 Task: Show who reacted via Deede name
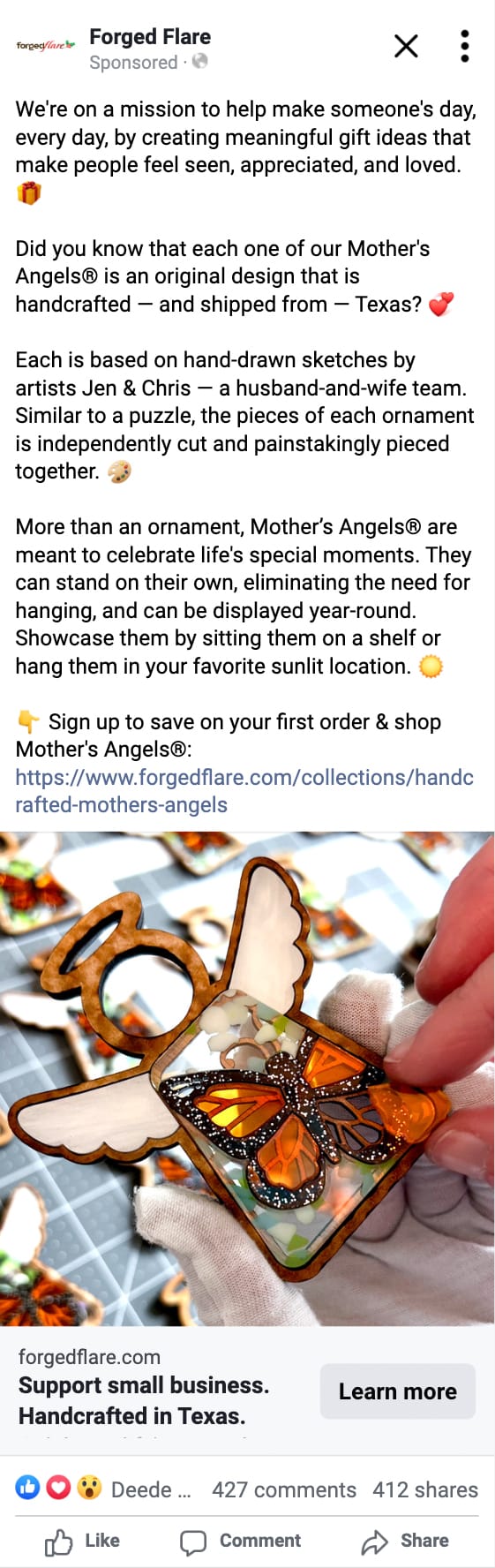tap(151, 1489)
